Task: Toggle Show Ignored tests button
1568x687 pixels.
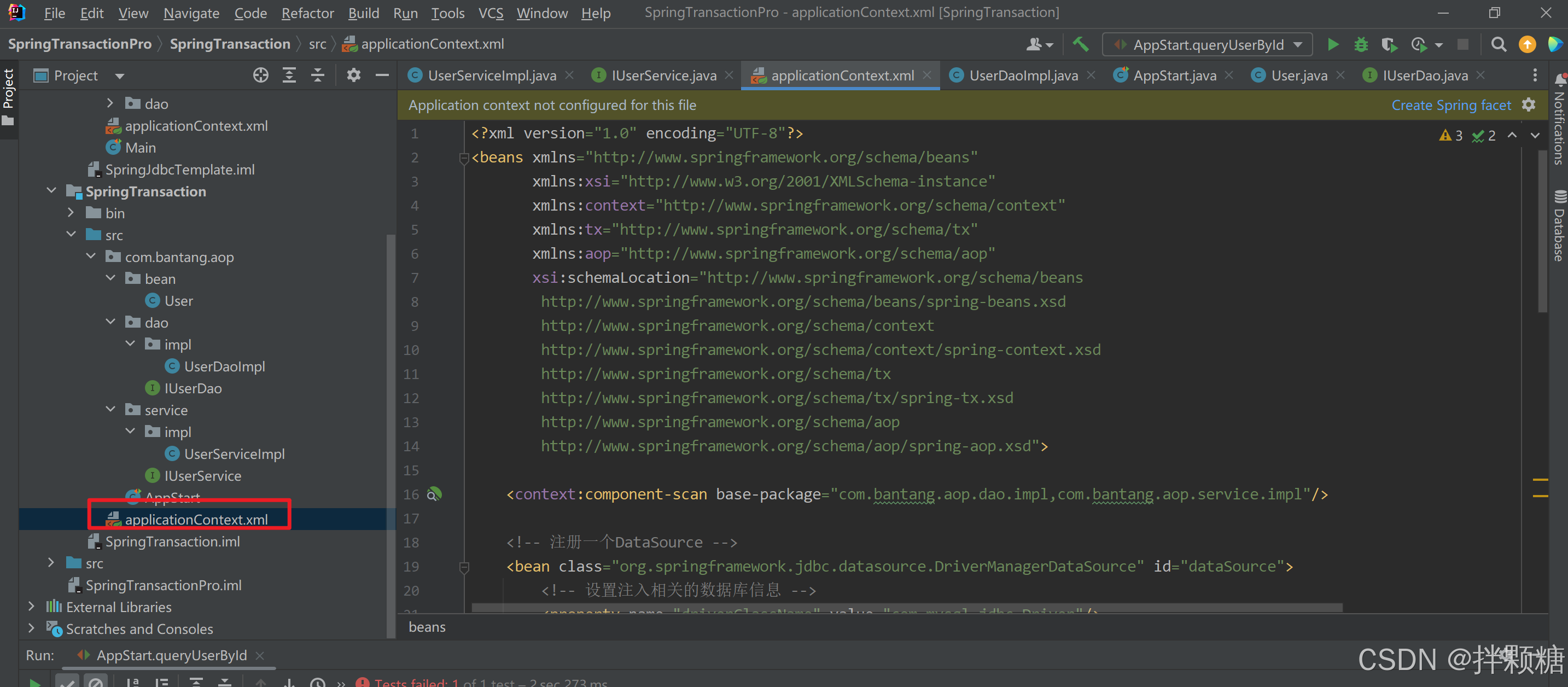Action: coord(96,683)
